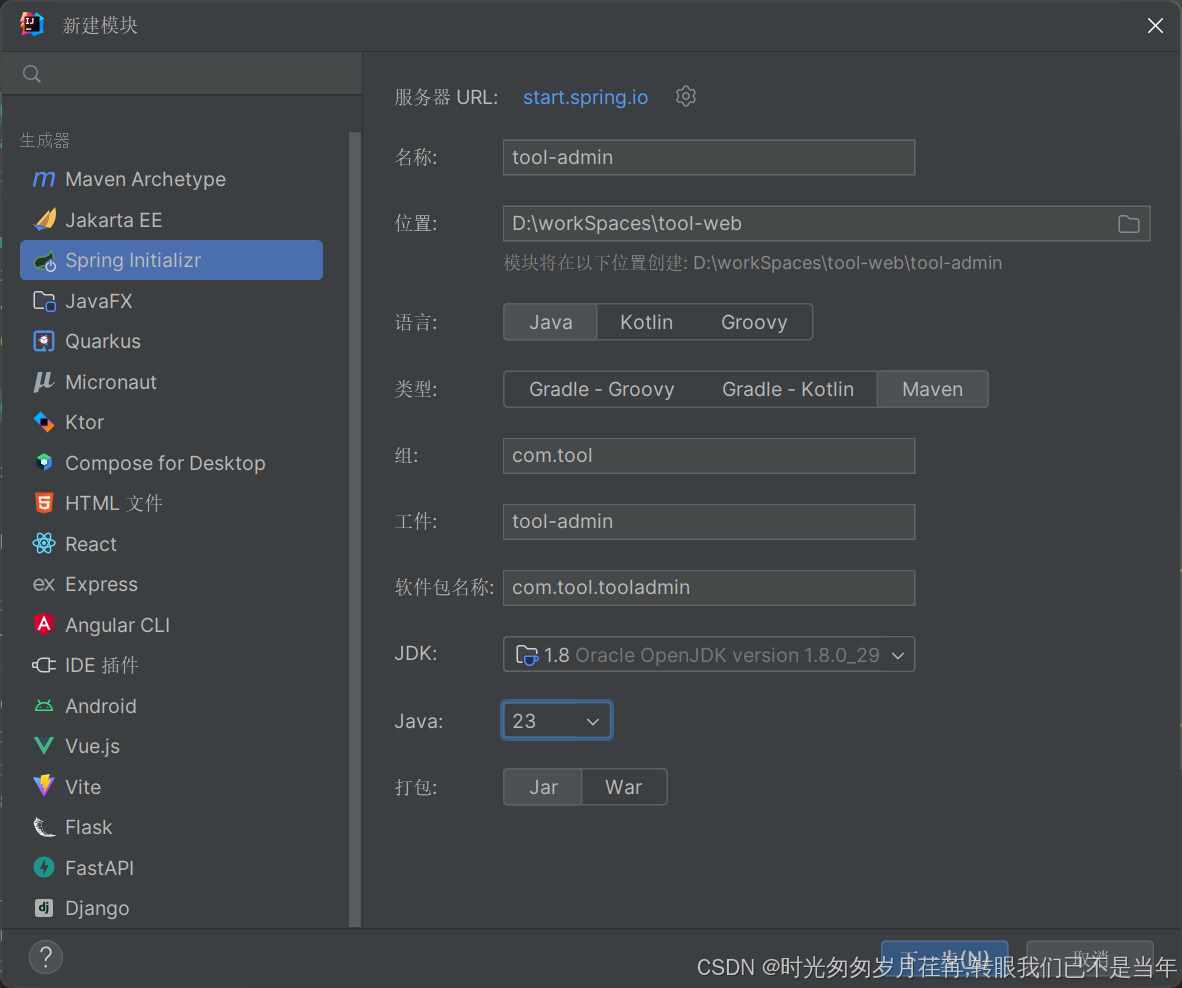Click the location path field
The image size is (1182, 988).
click(x=826, y=224)
